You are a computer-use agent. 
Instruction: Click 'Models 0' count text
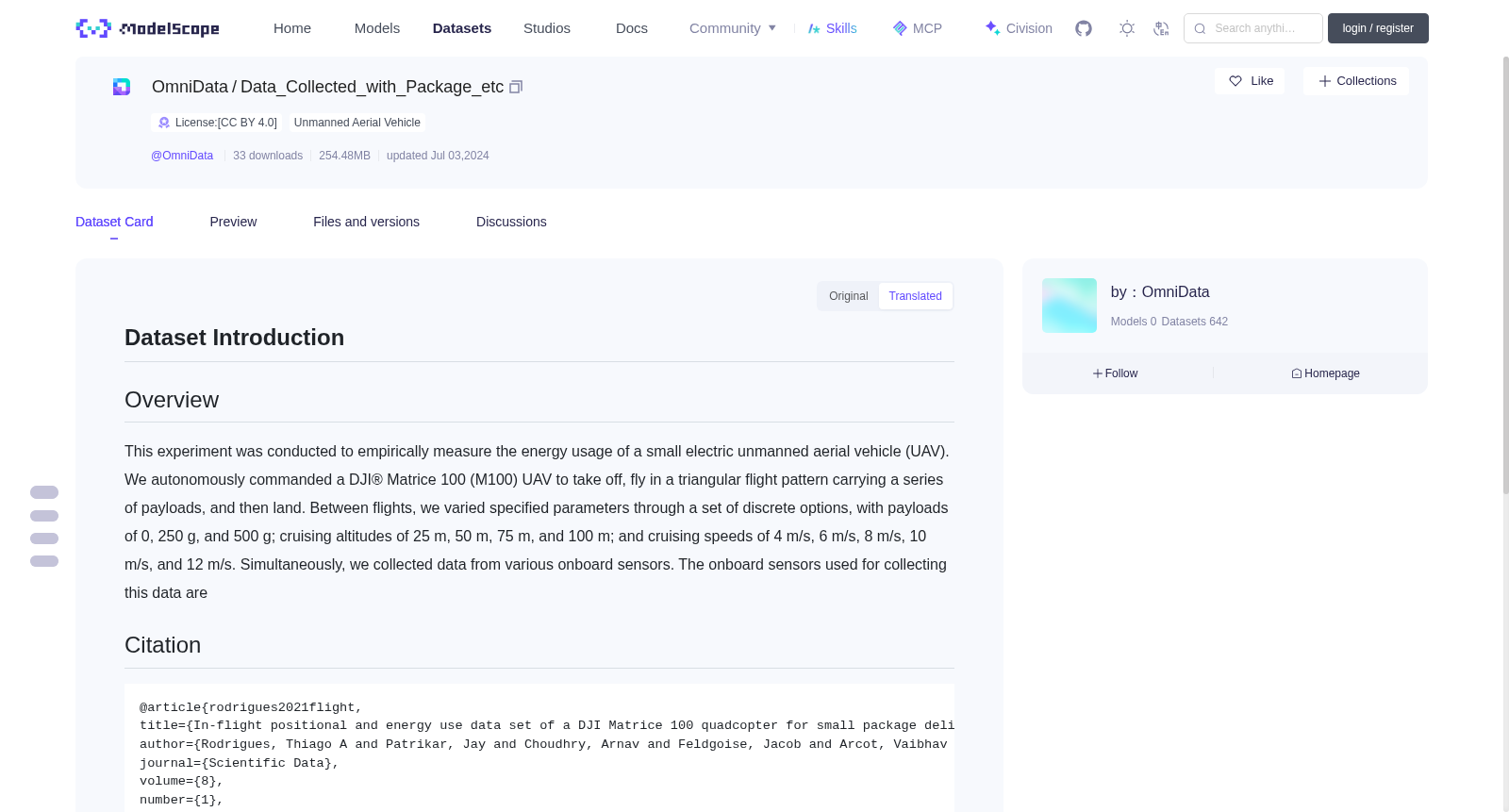click(1134, 322)
